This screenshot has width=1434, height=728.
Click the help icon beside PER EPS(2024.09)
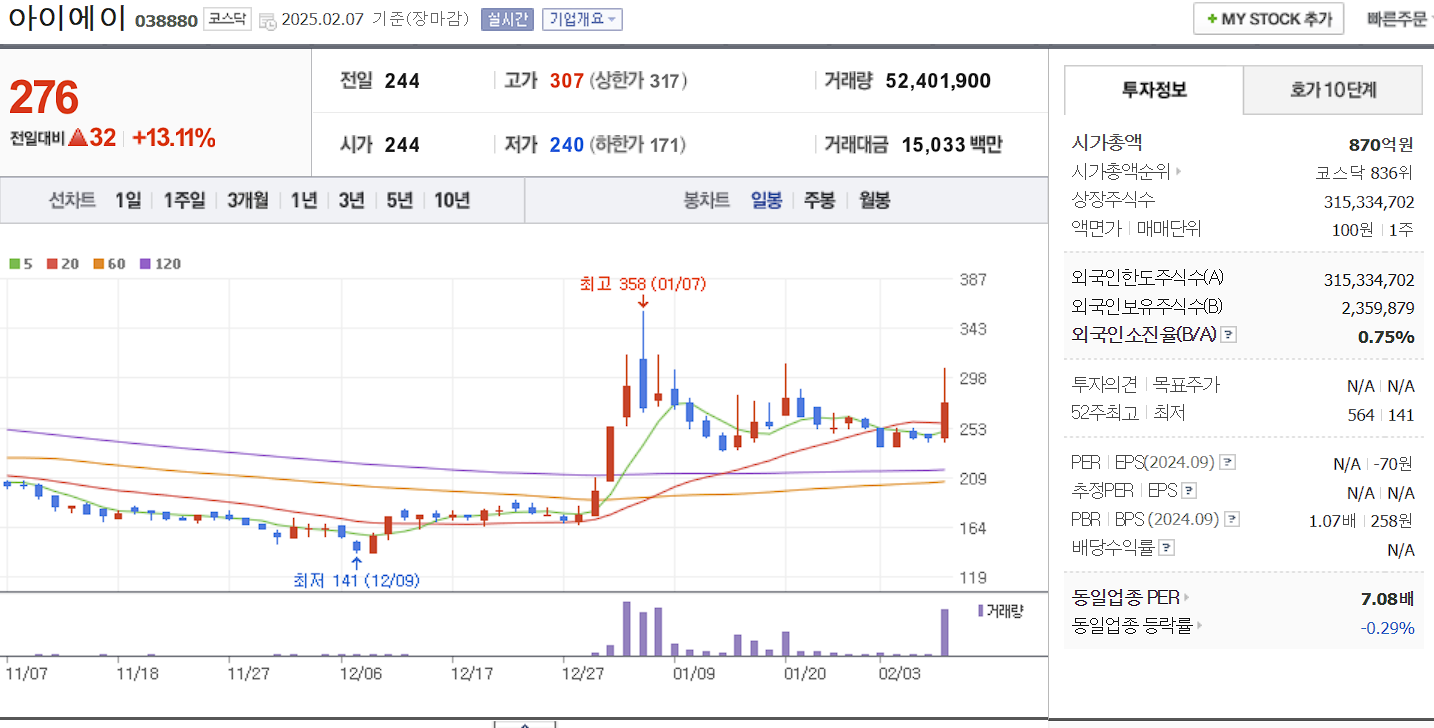tap(1227, 462)
